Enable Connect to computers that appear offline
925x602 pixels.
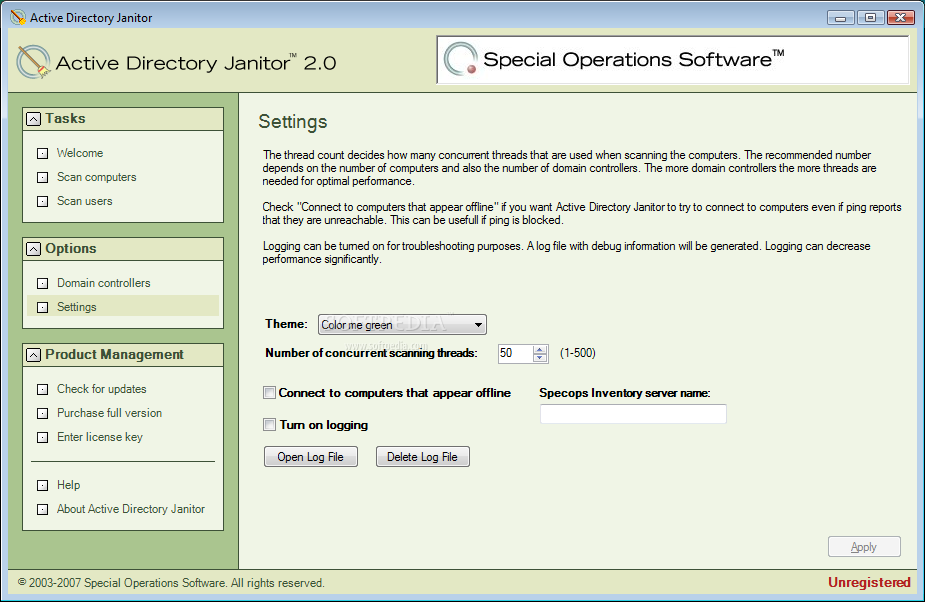pyautogui.click(x=270, y=393)
